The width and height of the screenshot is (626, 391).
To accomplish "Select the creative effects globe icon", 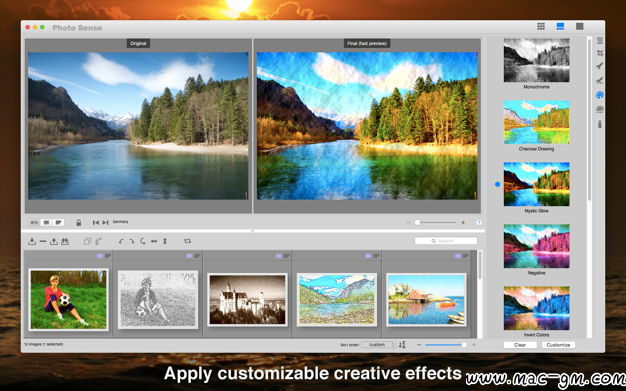I will [x=600, y=95].
